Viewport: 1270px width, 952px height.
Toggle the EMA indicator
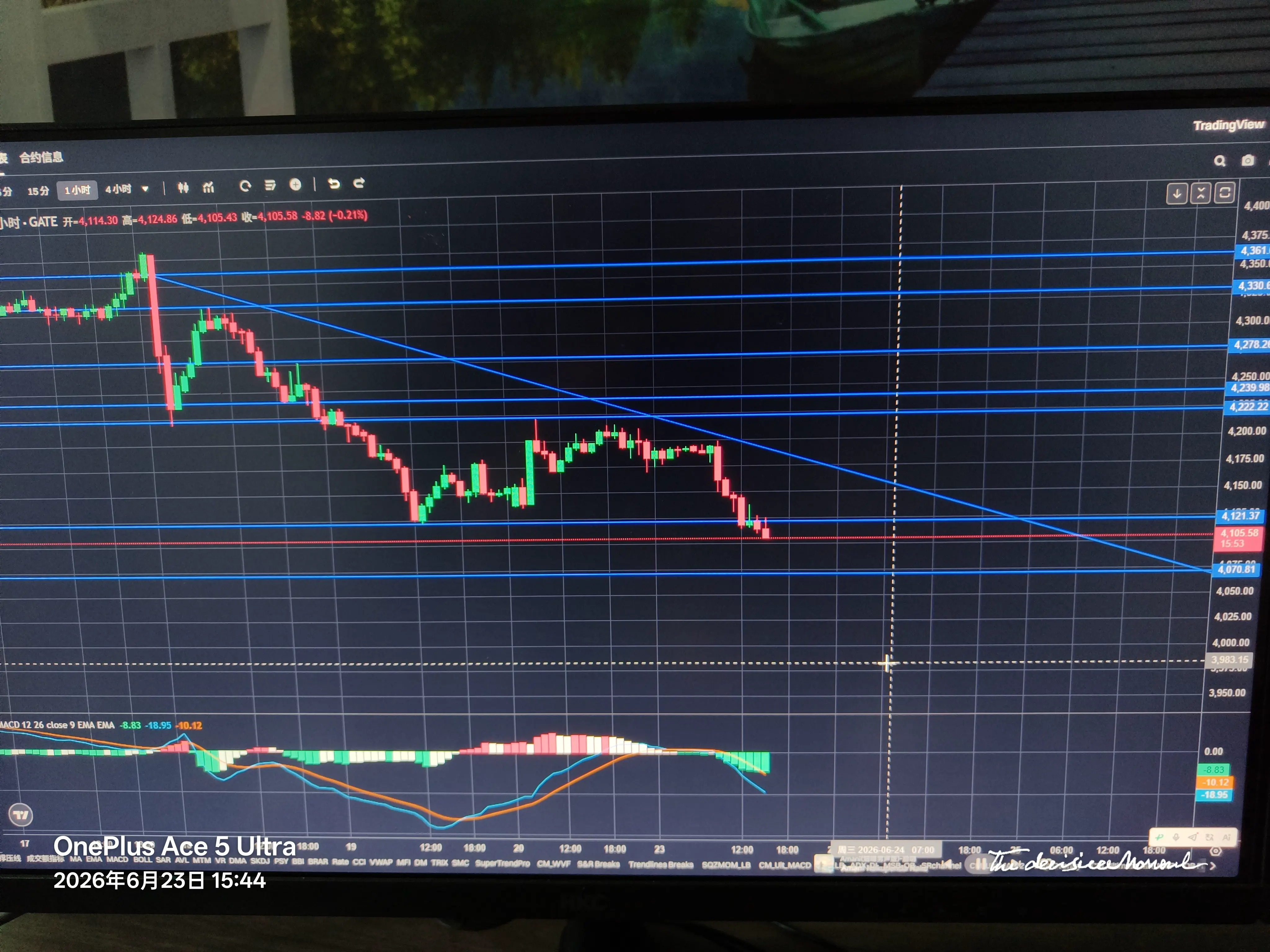click(94, 859)
